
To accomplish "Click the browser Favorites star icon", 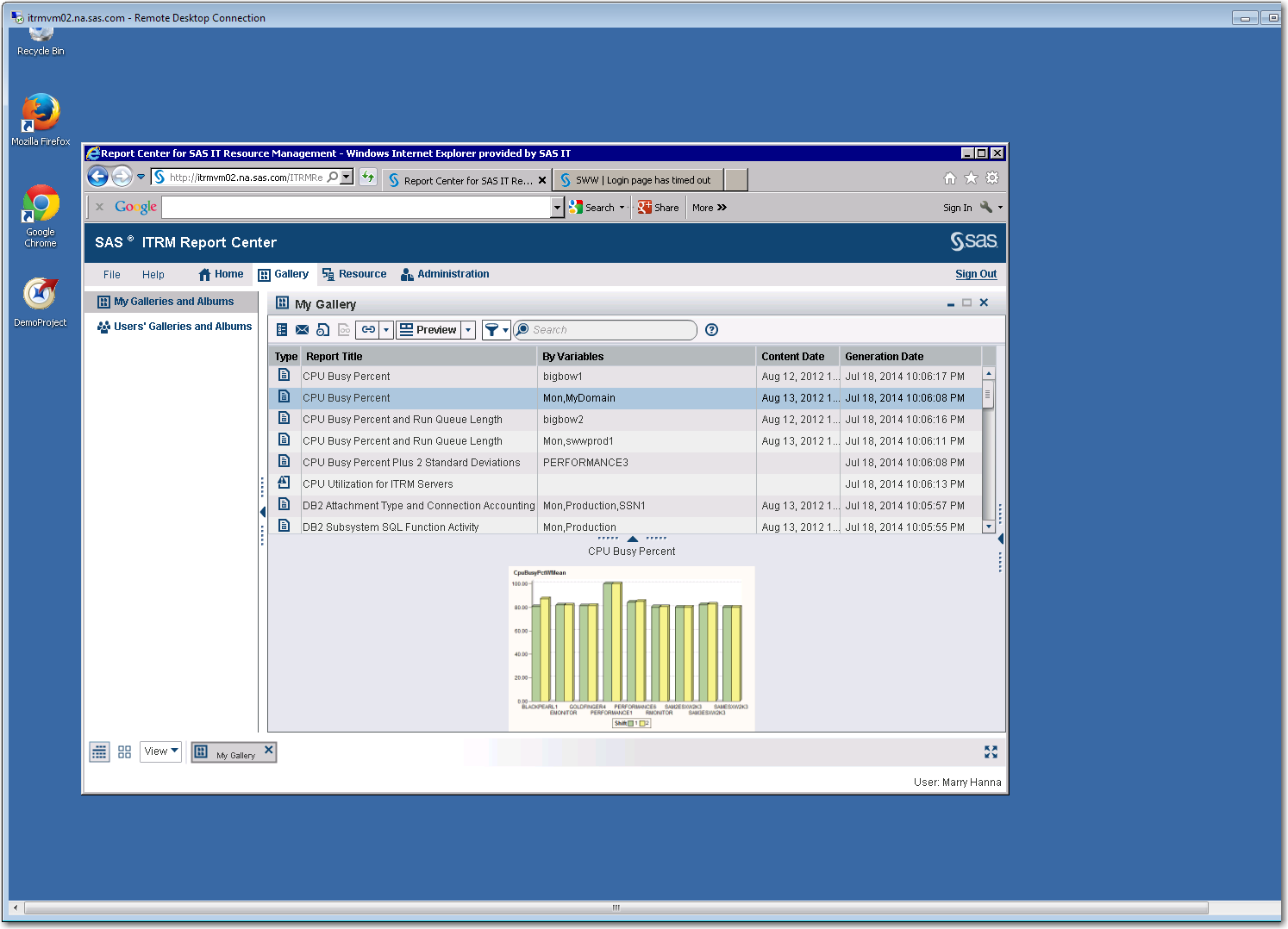I will click(971, 178).
